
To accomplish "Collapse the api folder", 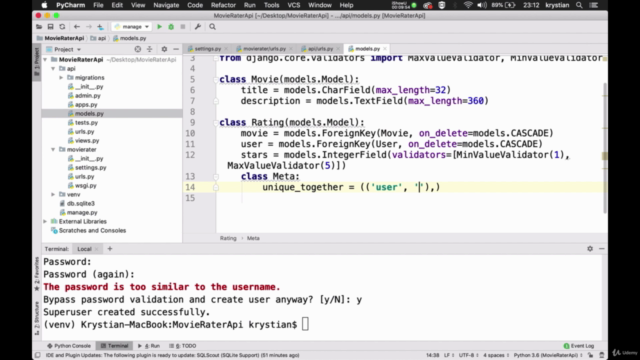I will pos(53,69).
